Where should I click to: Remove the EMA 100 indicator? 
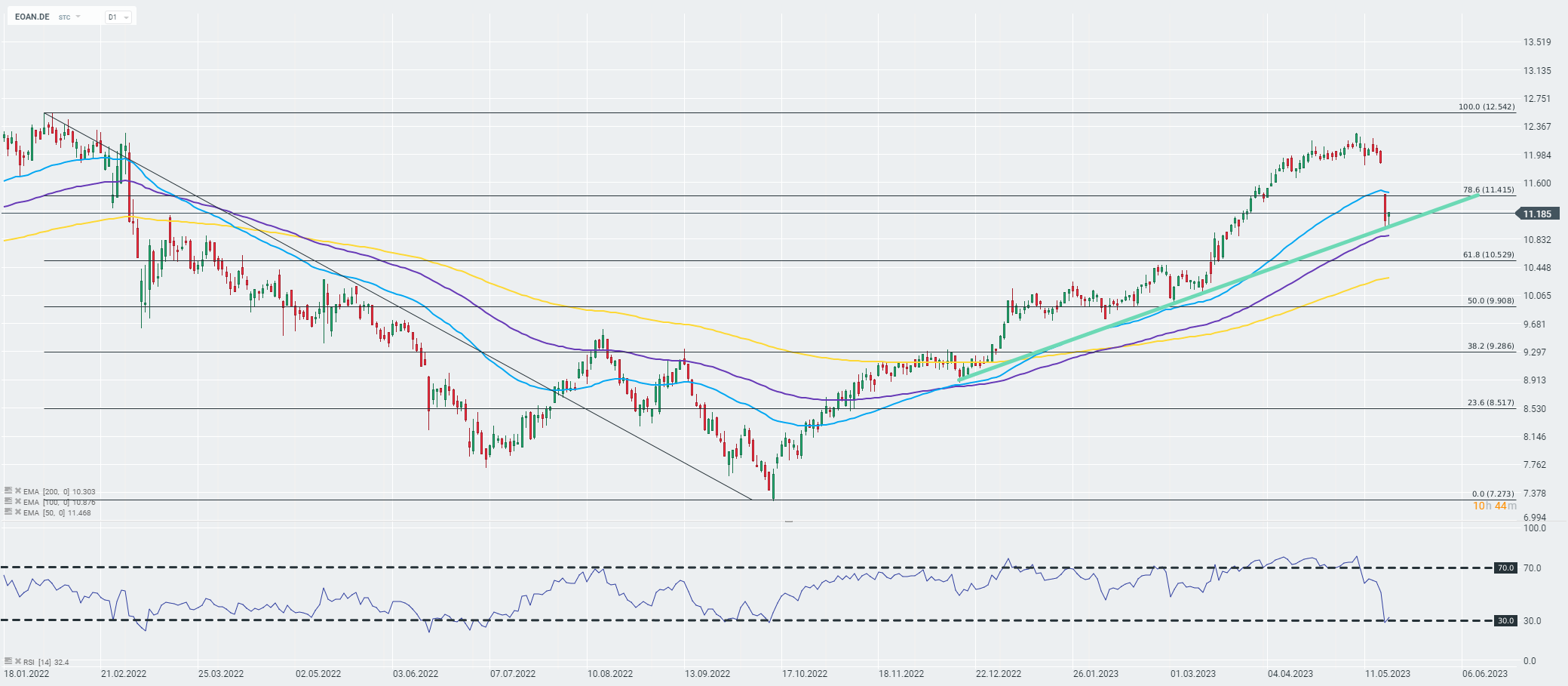click(17, 501)
